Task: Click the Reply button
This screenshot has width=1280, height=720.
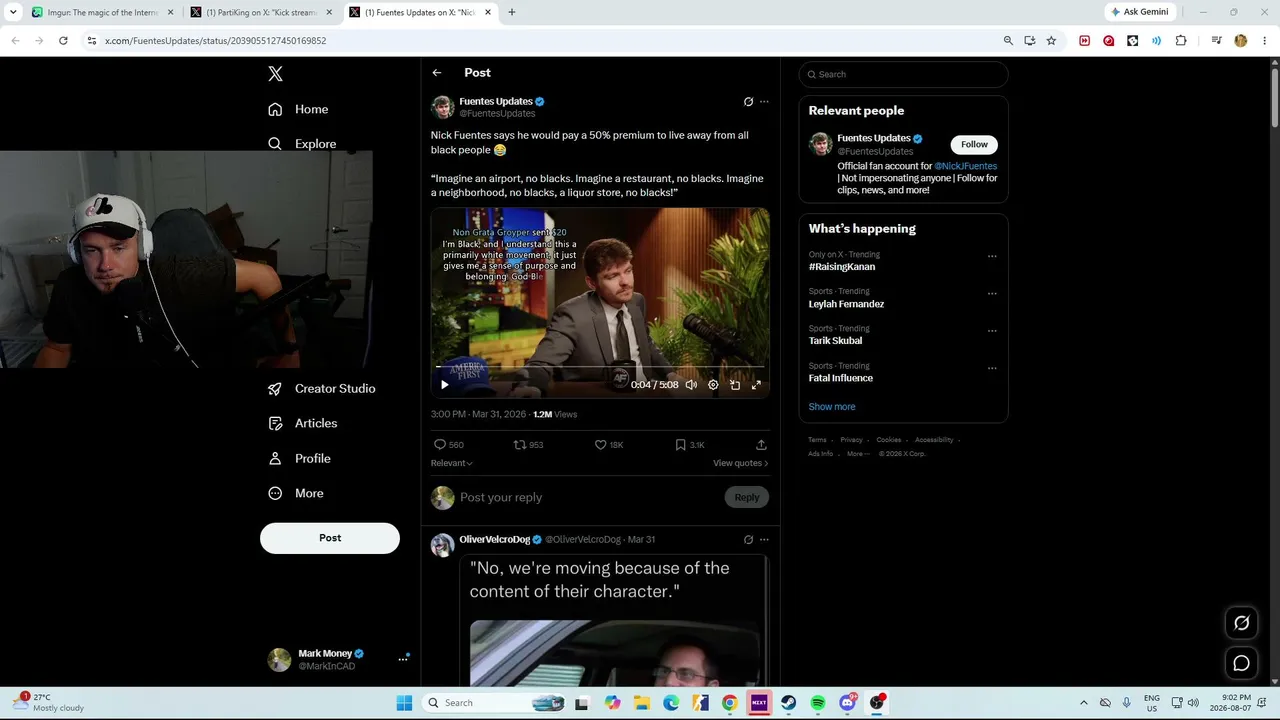Action: point(747,497)
